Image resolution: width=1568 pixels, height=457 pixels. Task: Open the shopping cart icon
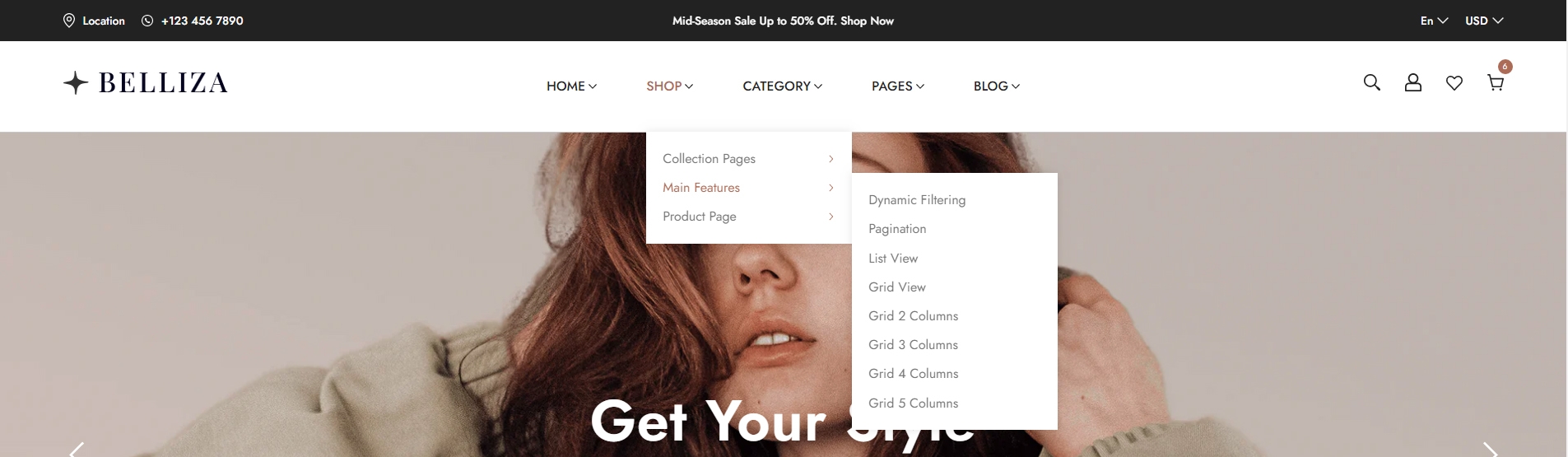(x=1495, y=82)
